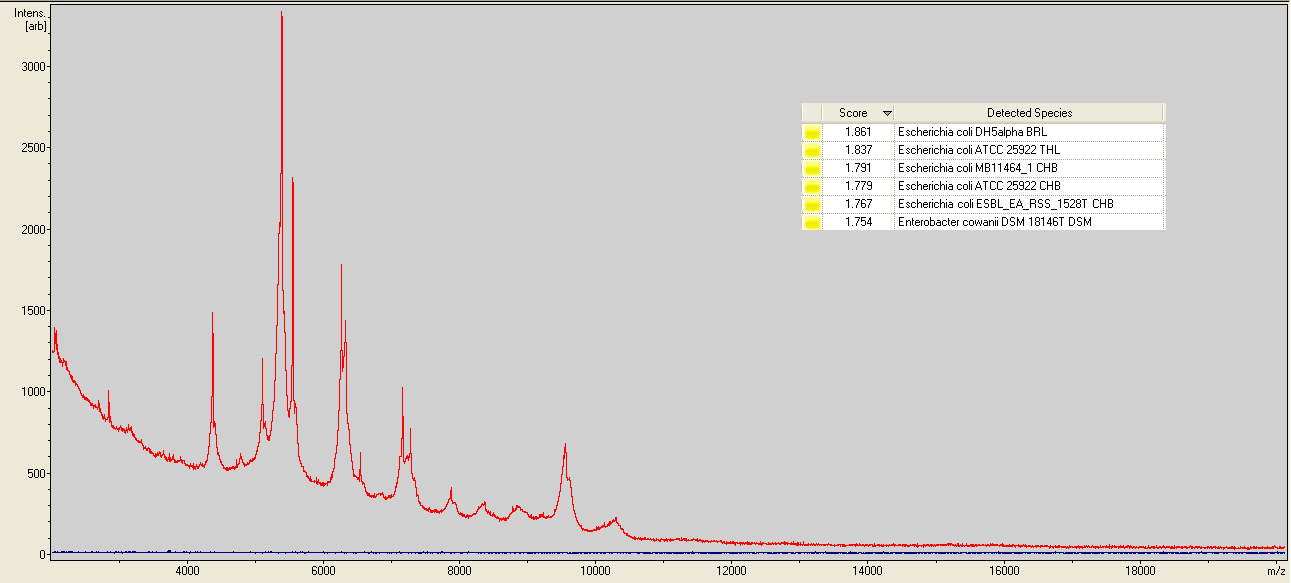Select Escherichia coli ATCC 25922 CHB entry
Viewport: 1291px width, 583px height.
979,186
